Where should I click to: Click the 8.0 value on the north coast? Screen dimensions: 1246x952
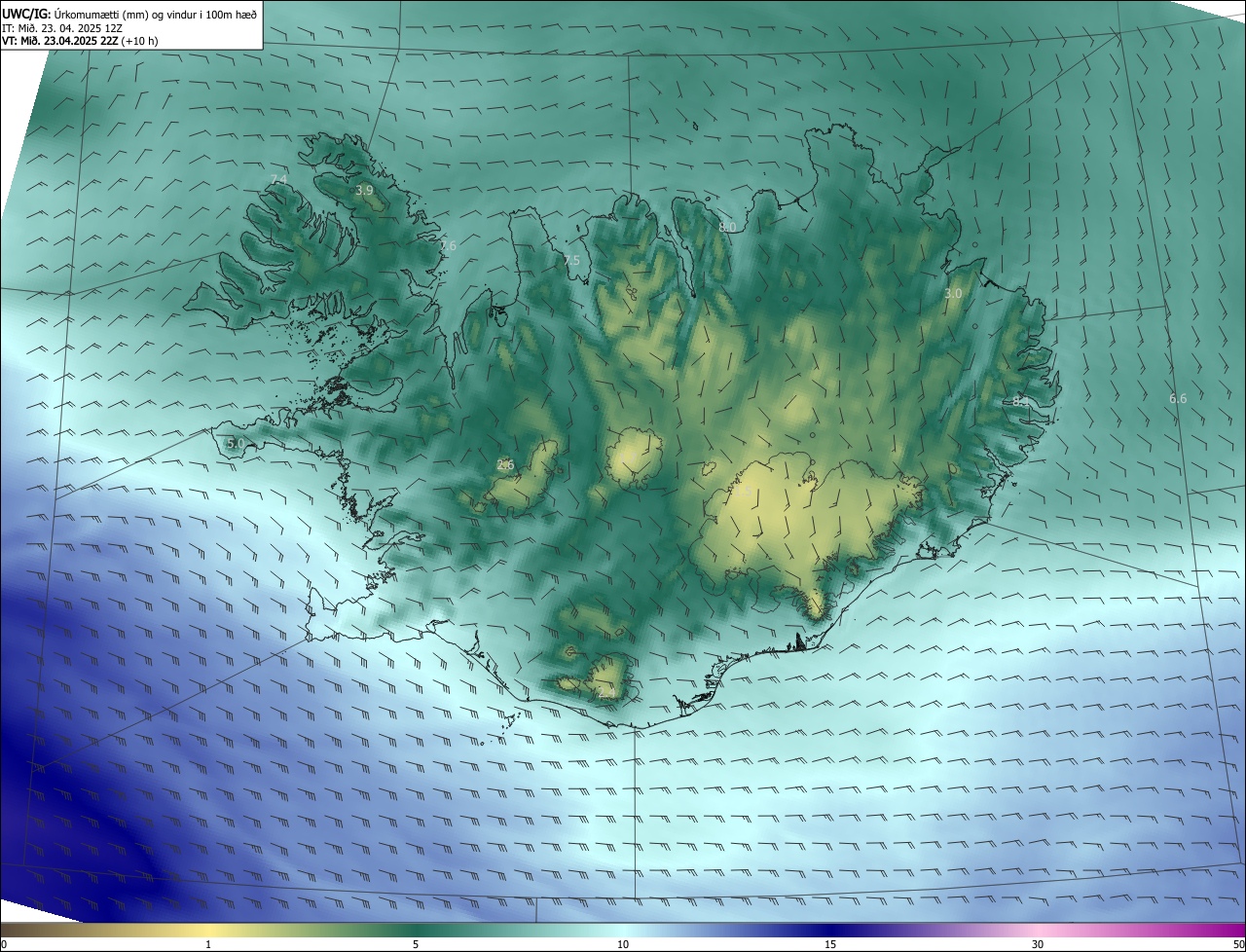[727, 228]
